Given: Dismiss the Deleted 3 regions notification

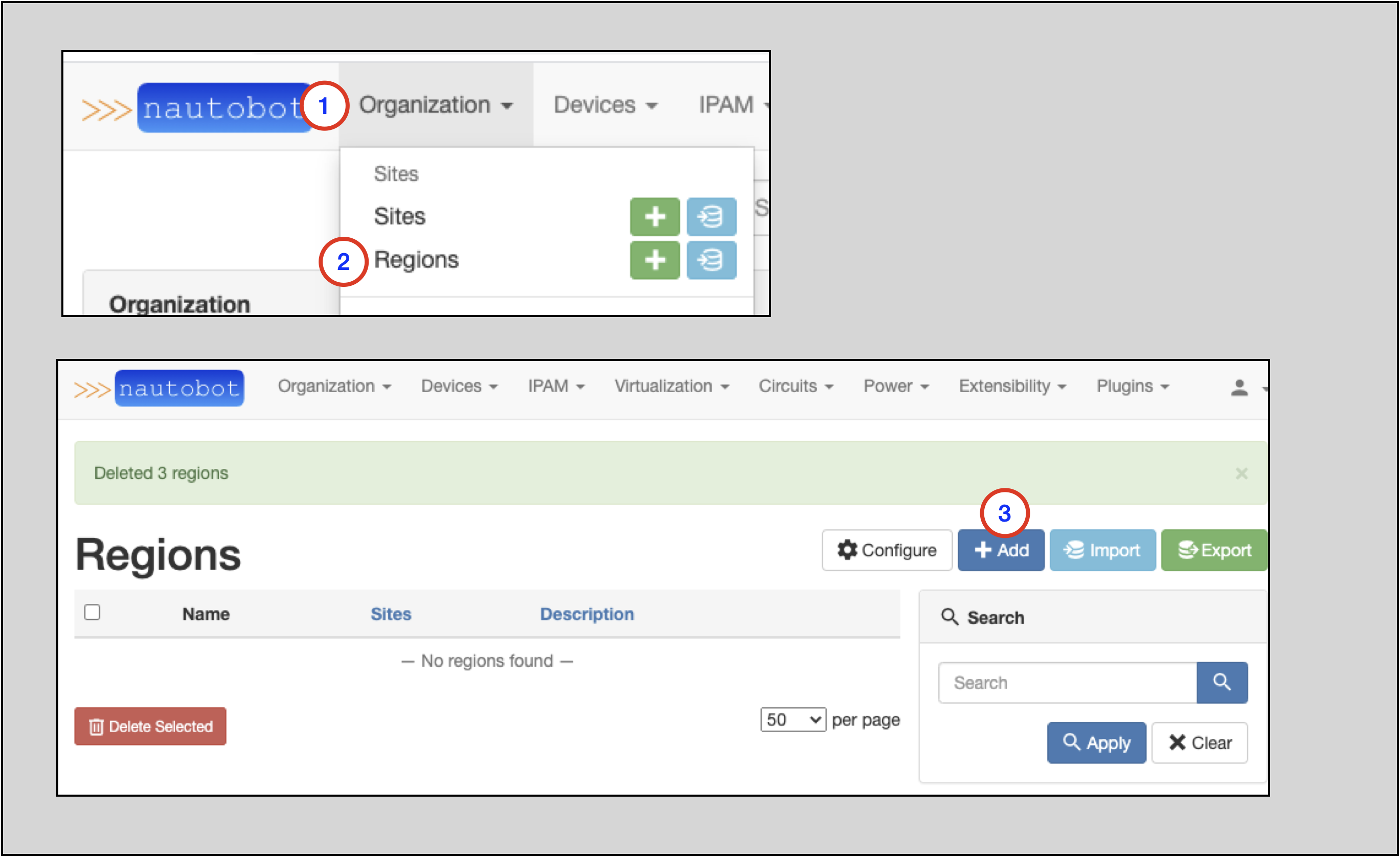Looking at the screenshot, I should click(x=1241, y=473).
